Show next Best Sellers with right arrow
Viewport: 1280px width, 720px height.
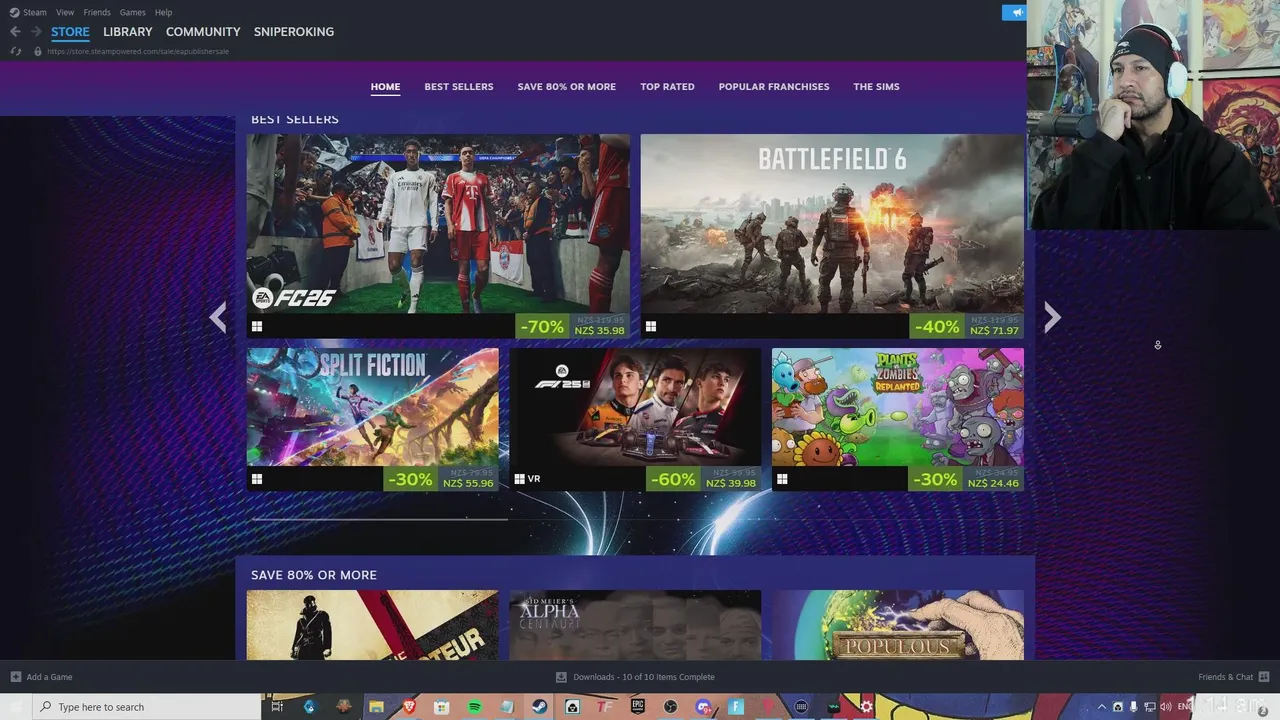point(1052,318)
